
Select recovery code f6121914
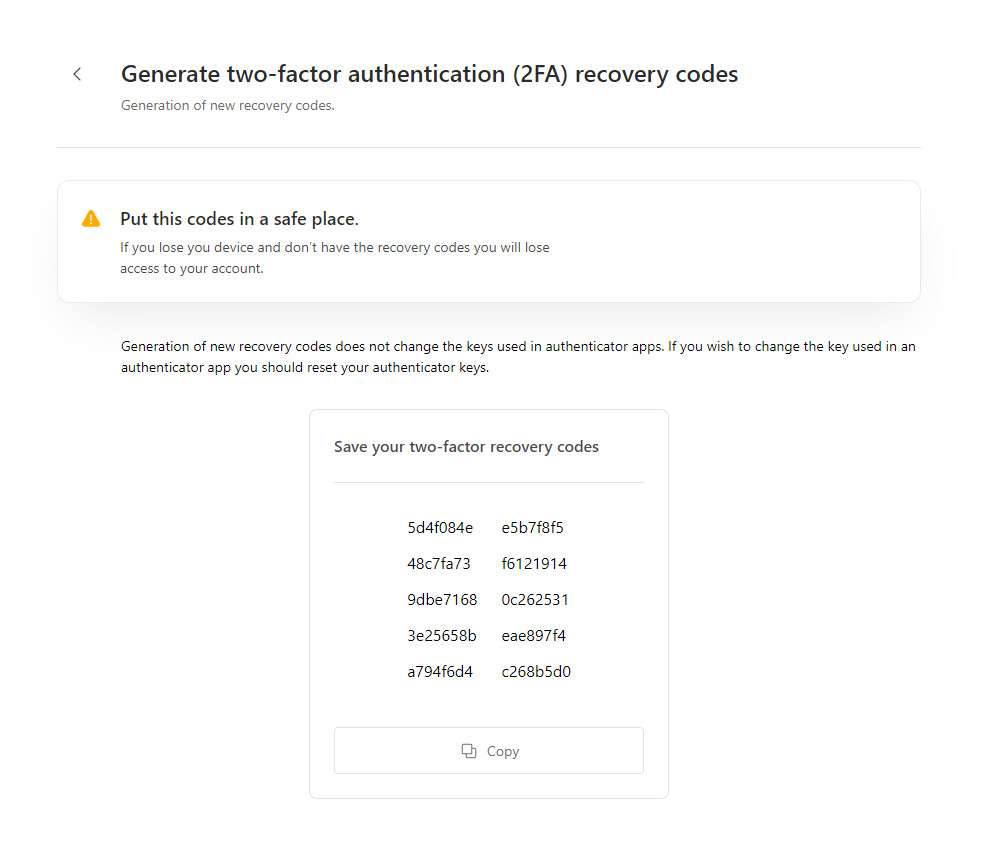[x=534, y=564]
